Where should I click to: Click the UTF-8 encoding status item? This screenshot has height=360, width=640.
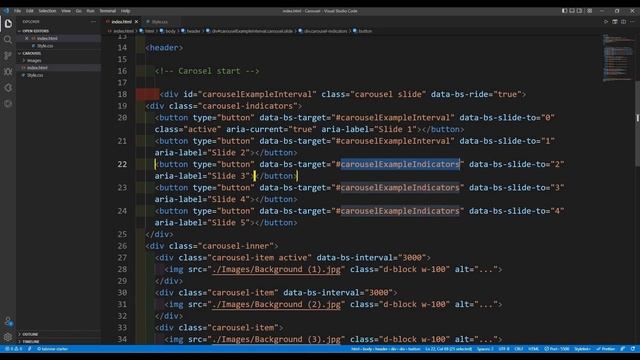[504, 349]
